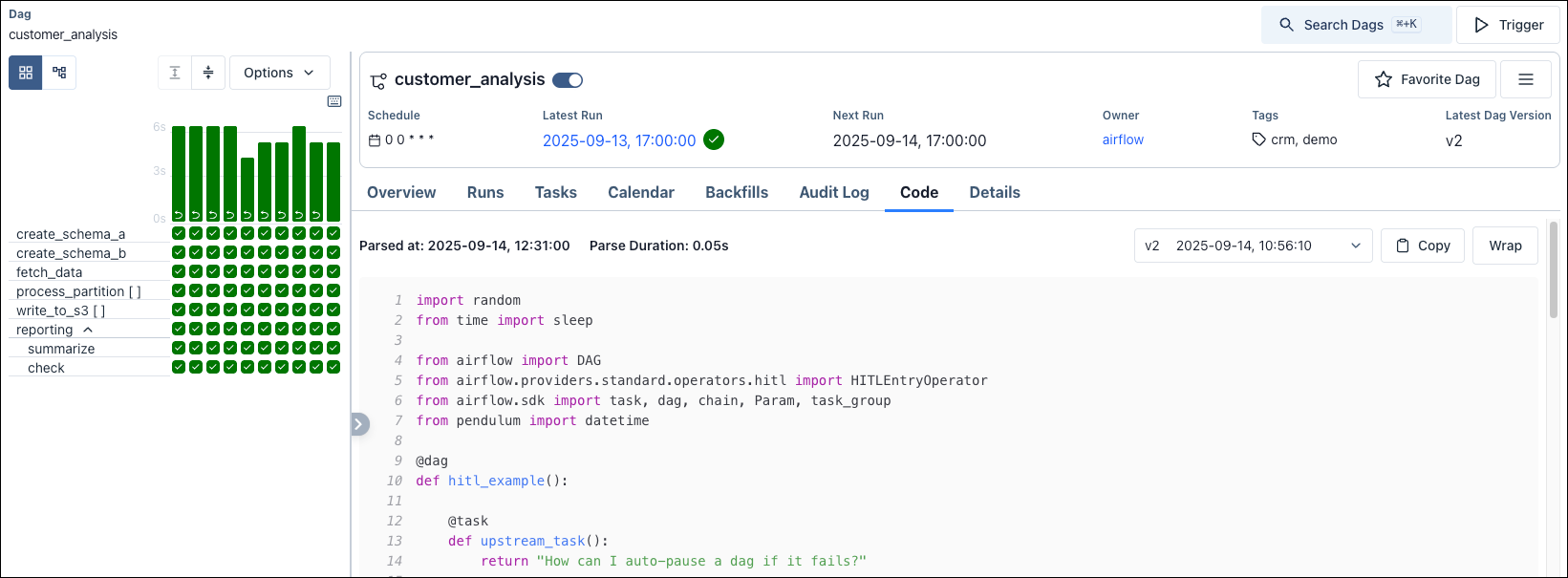Click the expand all task groups icon
The height and width of the screenshot is (578, 1568).
click(x=175, y=73)
